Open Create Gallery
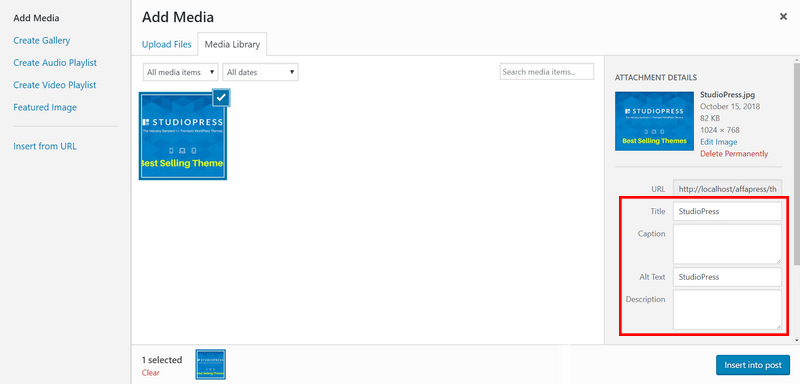The height and width of the screenshot is (384, 800). point(42,40)
